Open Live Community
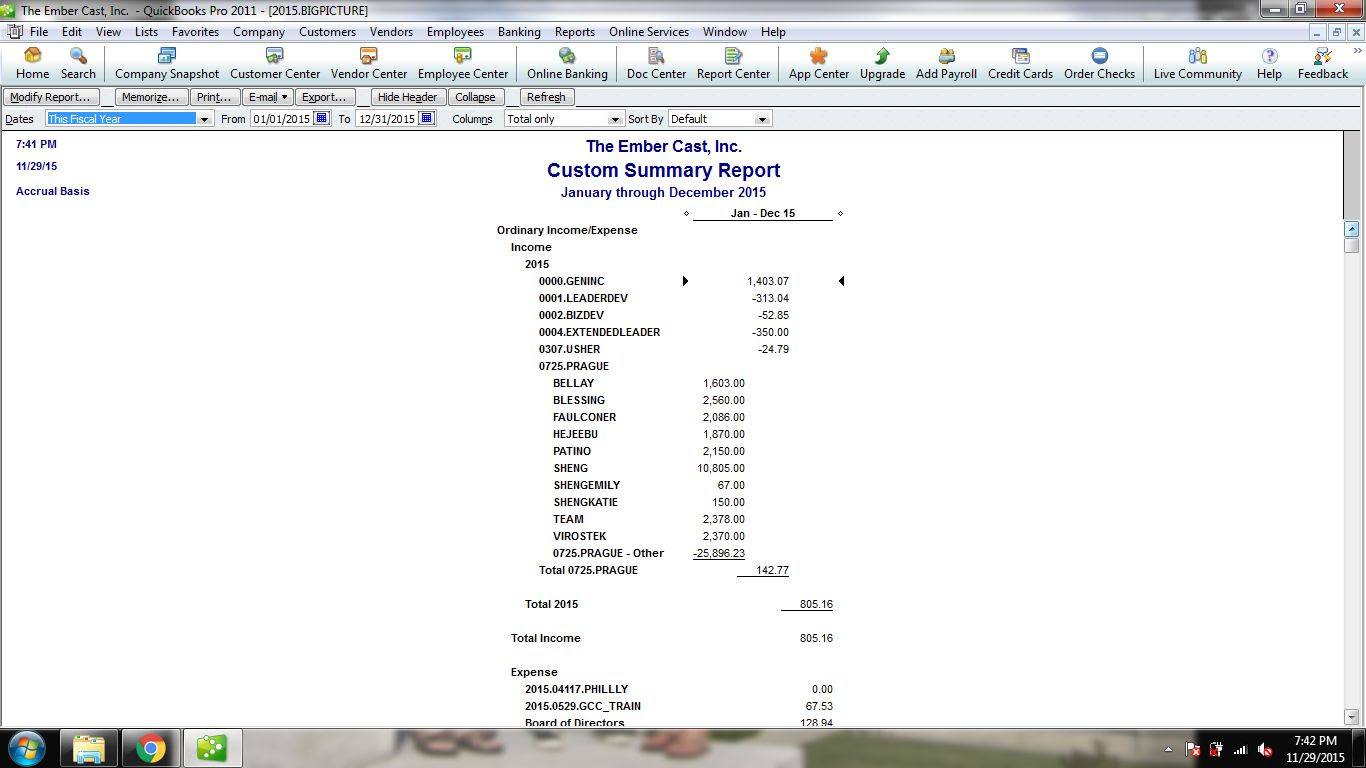 coord(1197,63)
